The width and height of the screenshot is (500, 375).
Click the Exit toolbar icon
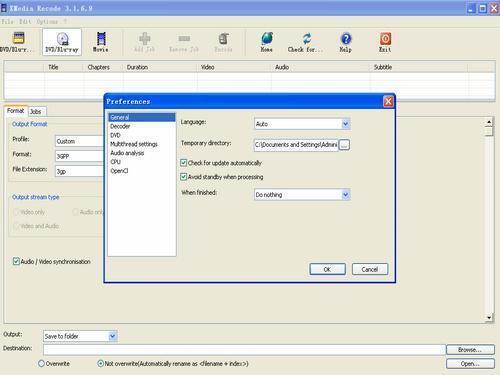tap(385, 42)
